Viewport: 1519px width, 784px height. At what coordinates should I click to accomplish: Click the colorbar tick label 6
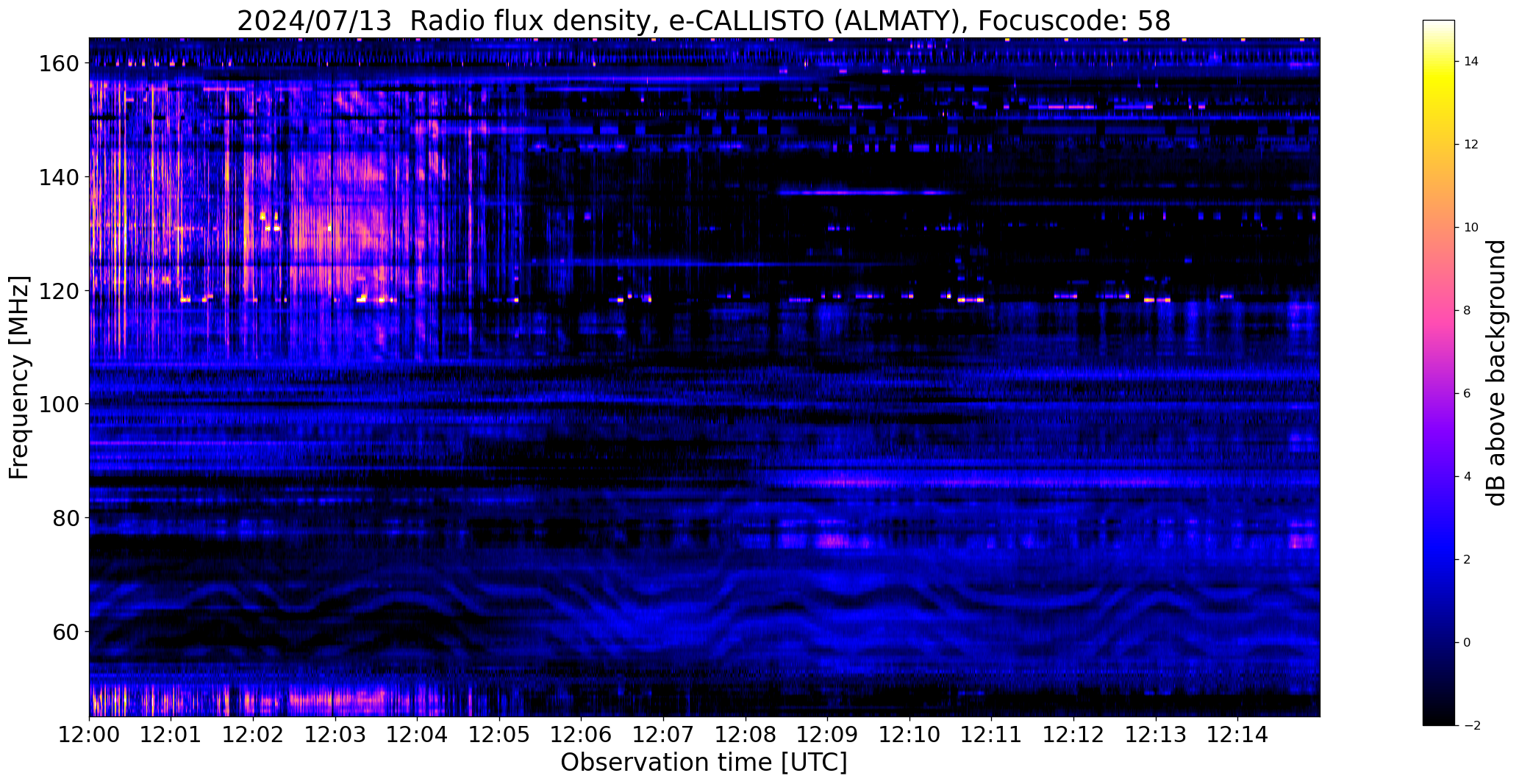click(x=1468, y=394)
